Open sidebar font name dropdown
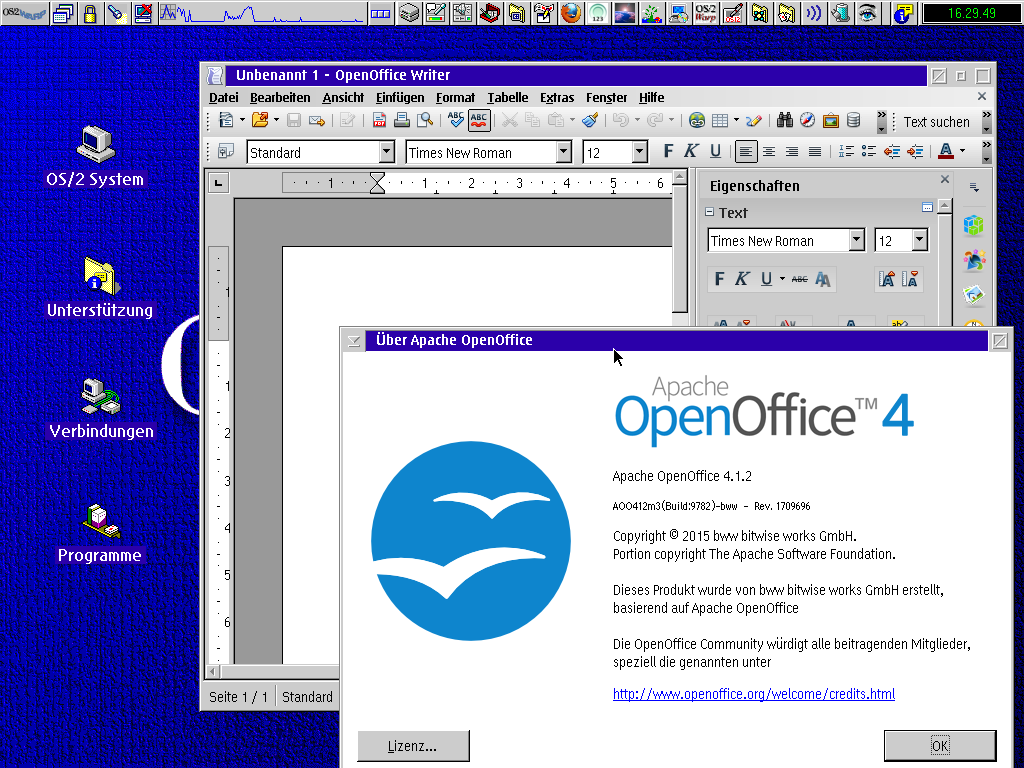Screen dimensions: 1024x768 point(857,240)
